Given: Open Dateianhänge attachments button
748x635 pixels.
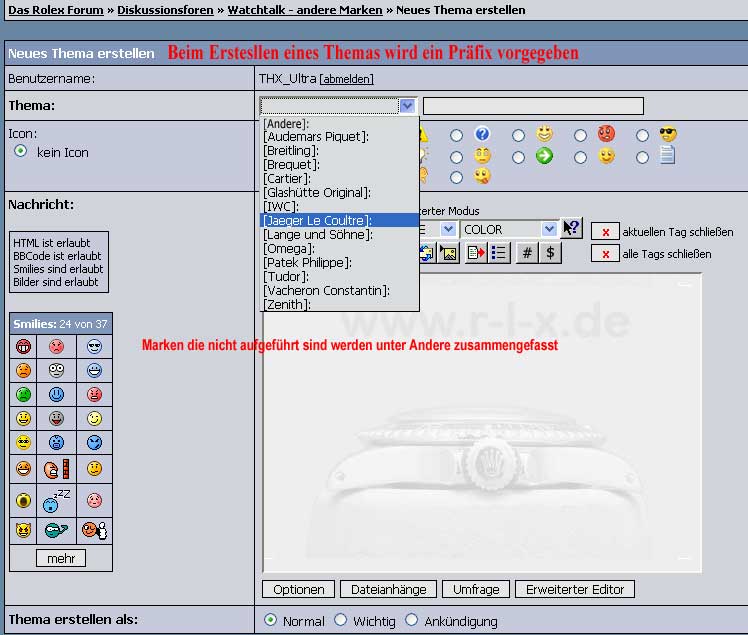Looking at the screenshot, I should coord(389,590).
